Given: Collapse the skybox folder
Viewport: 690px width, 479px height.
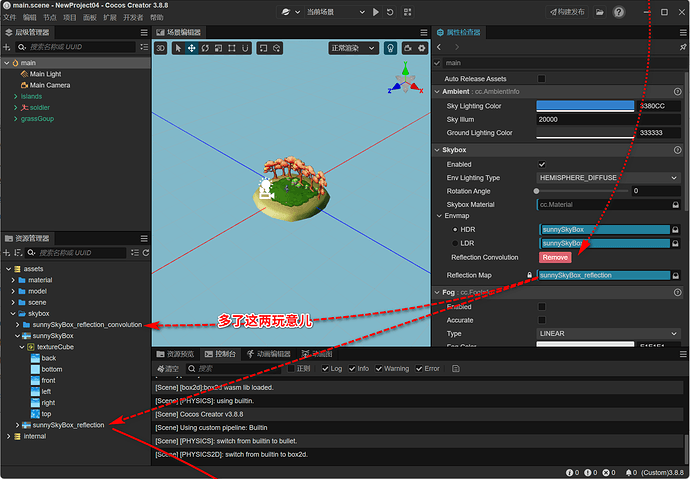Looking at the screenshot, I should pos(13,314).
